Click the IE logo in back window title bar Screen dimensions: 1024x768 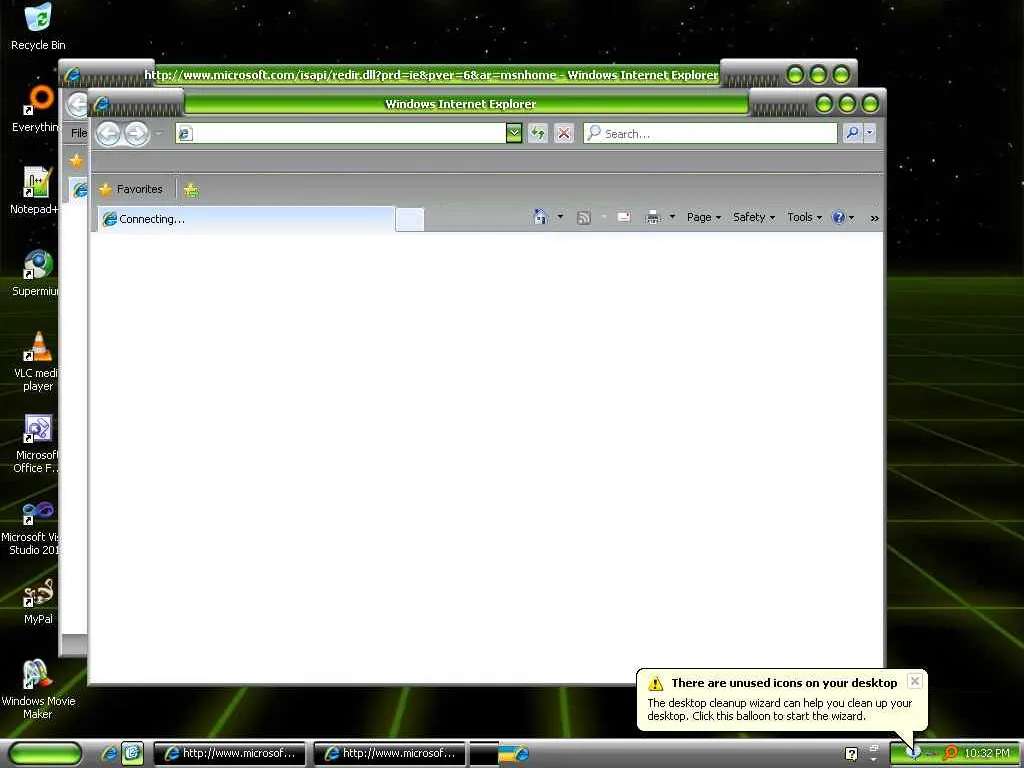[72, 74]
